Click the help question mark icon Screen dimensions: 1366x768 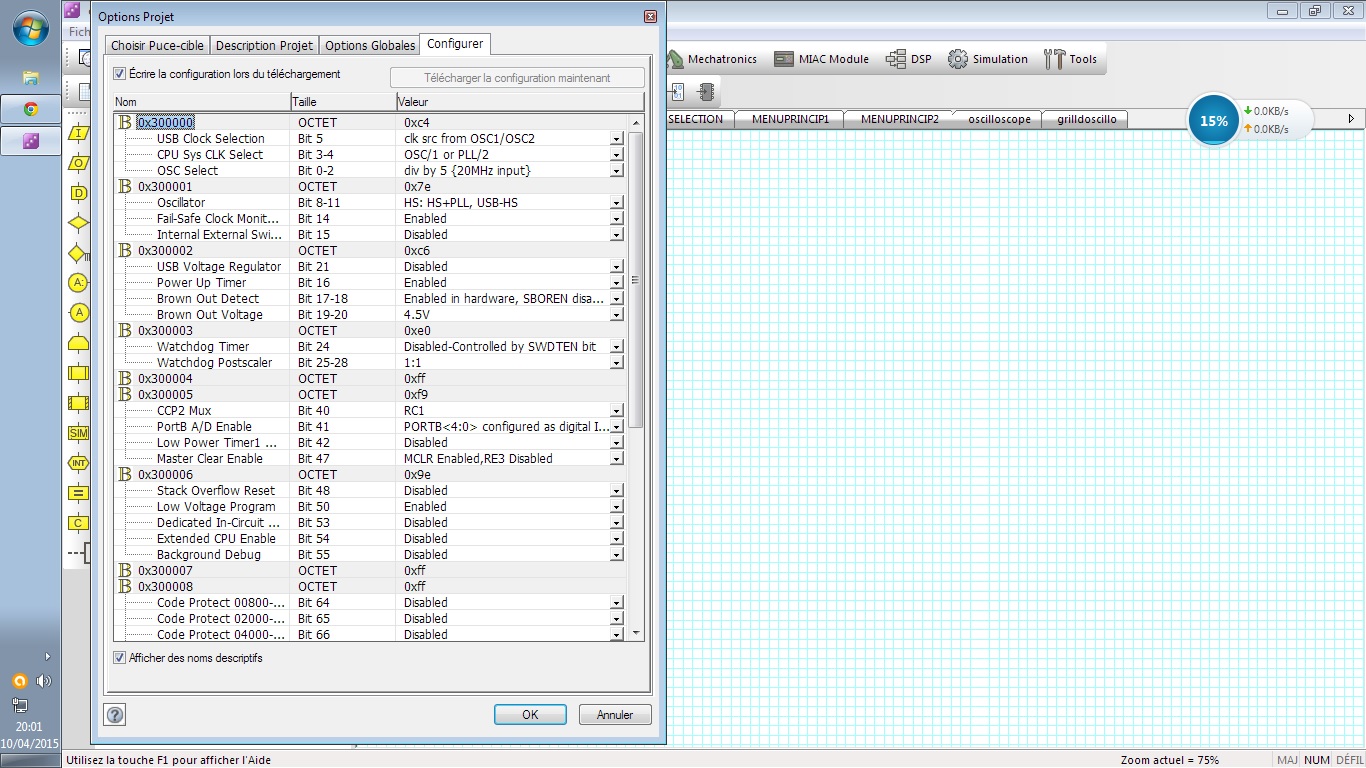115,714
